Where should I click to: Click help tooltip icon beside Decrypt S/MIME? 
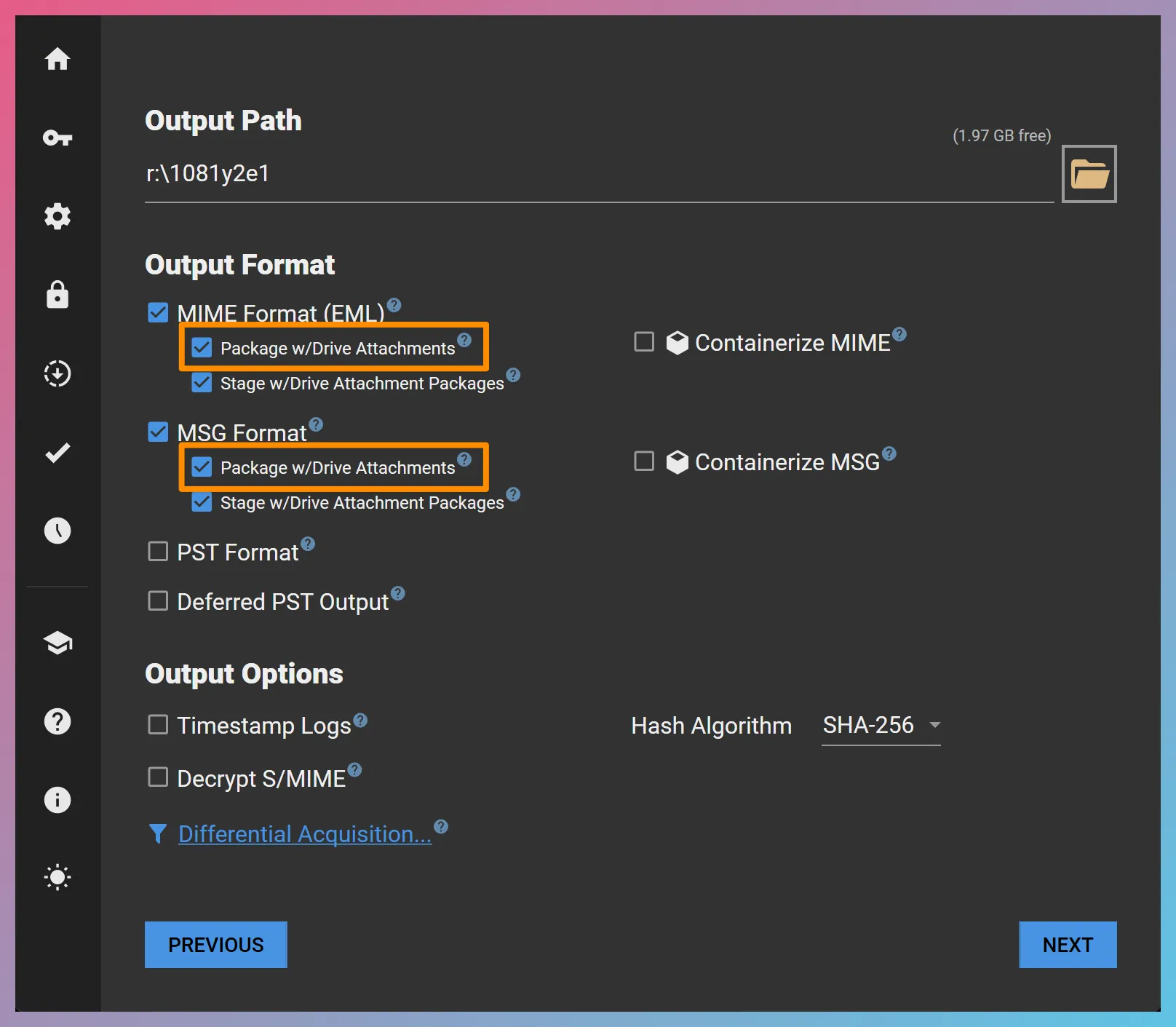click(354, 769)
